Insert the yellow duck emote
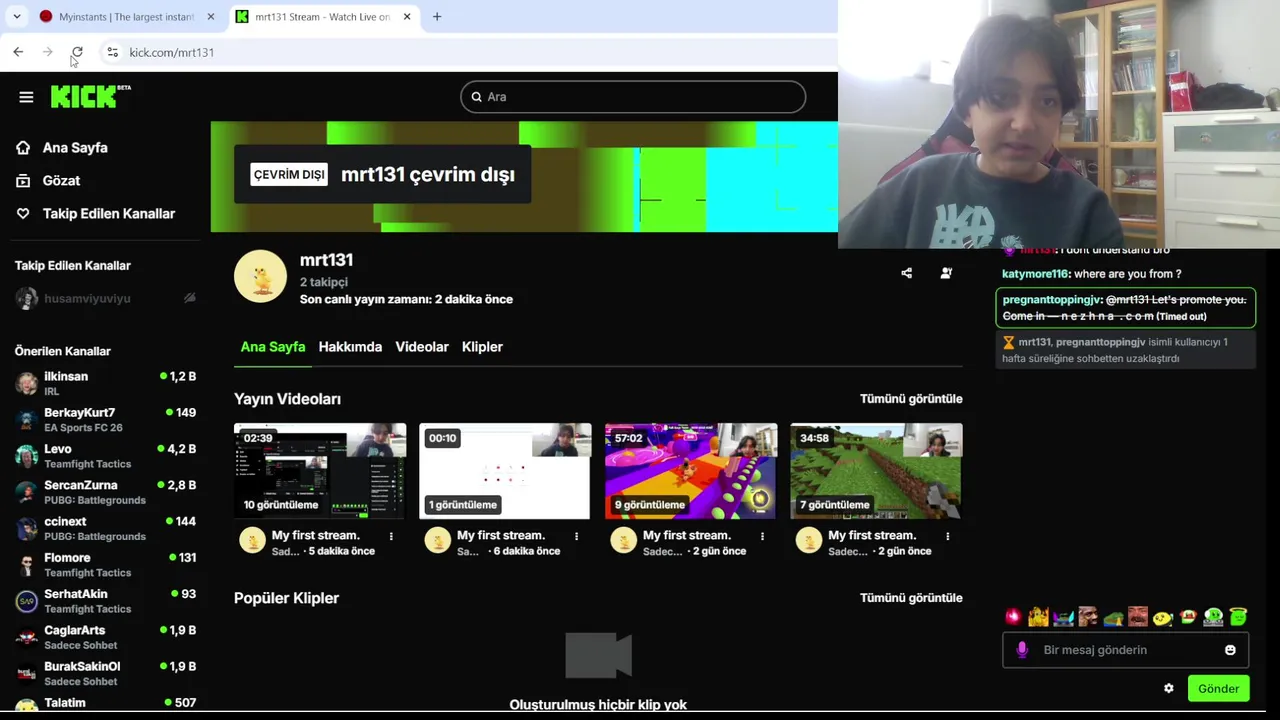This screenshot has height=720, width=1280. [x=1038, y=617]
